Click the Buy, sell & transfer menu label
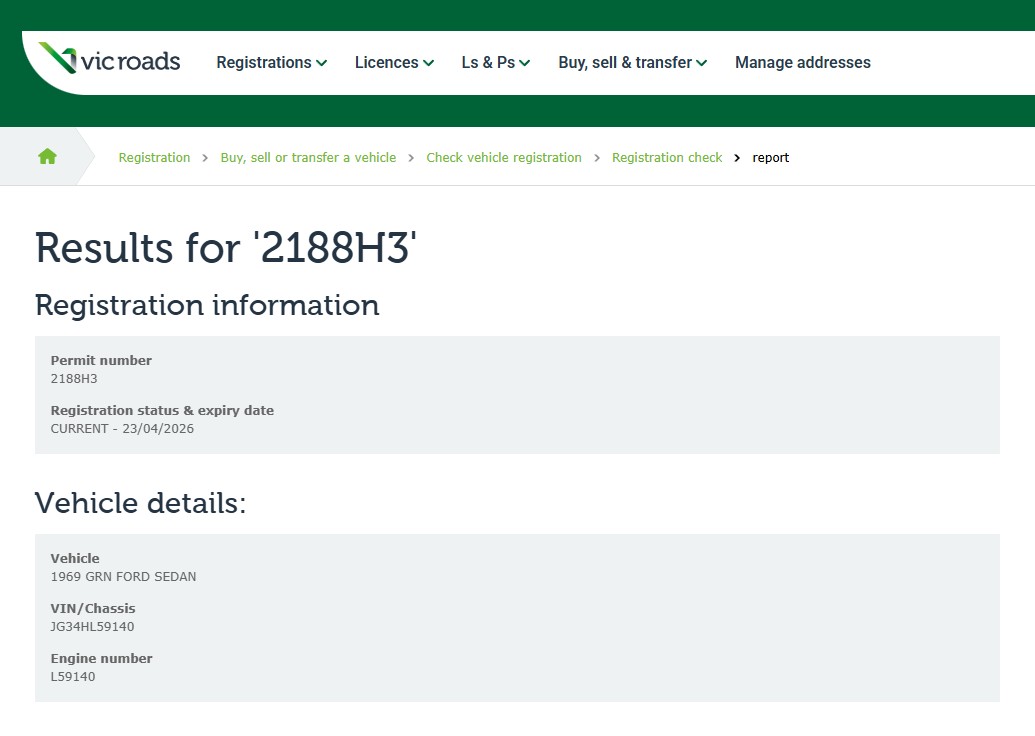The width and height of the screenshot is (1035, 736). tap(624, 62)
